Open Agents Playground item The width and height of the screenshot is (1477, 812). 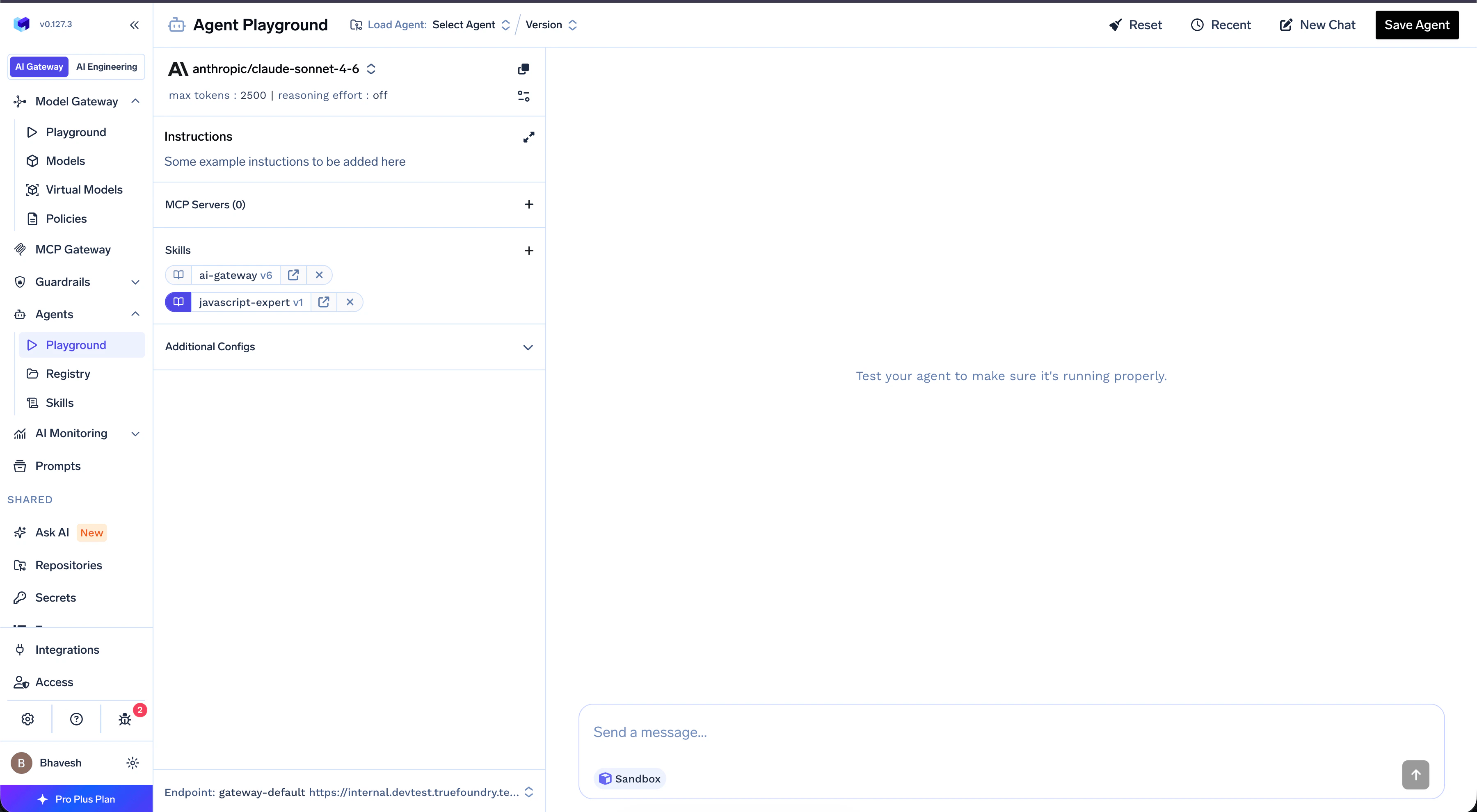coord(82,345)
